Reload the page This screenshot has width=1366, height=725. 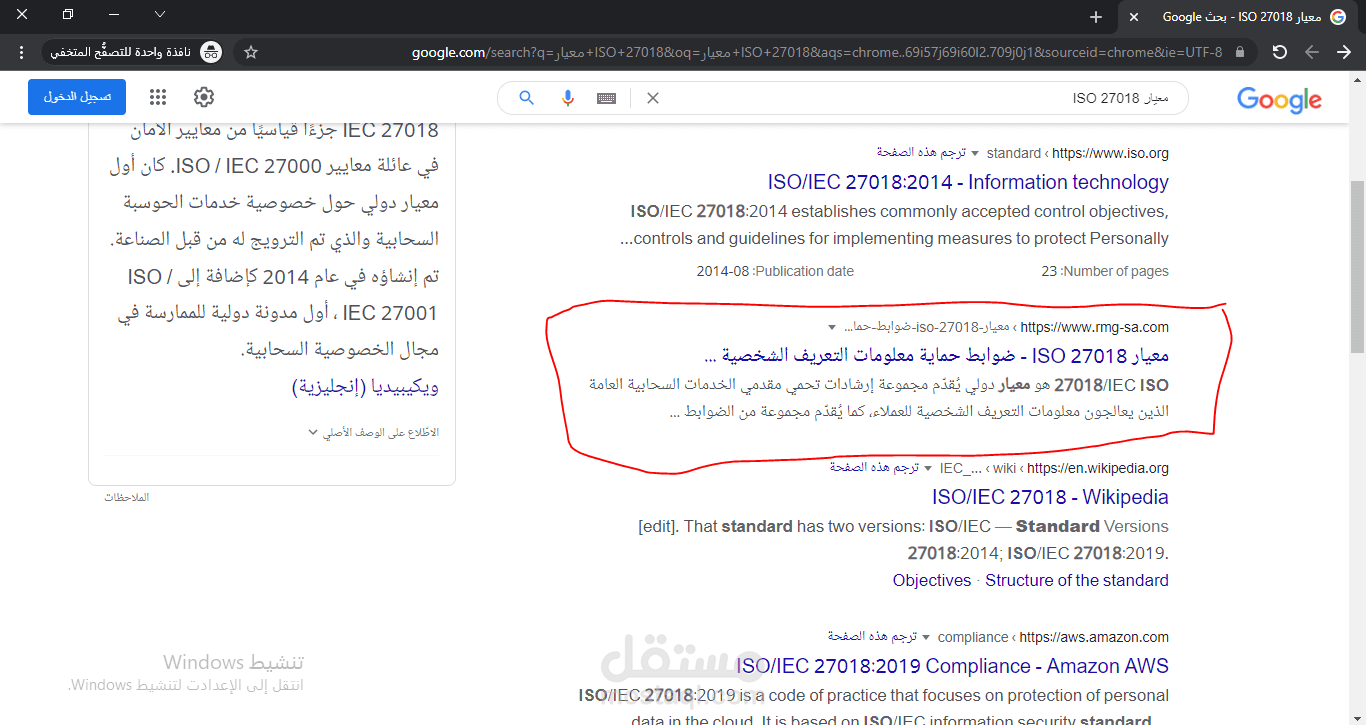click(1279, 52)
